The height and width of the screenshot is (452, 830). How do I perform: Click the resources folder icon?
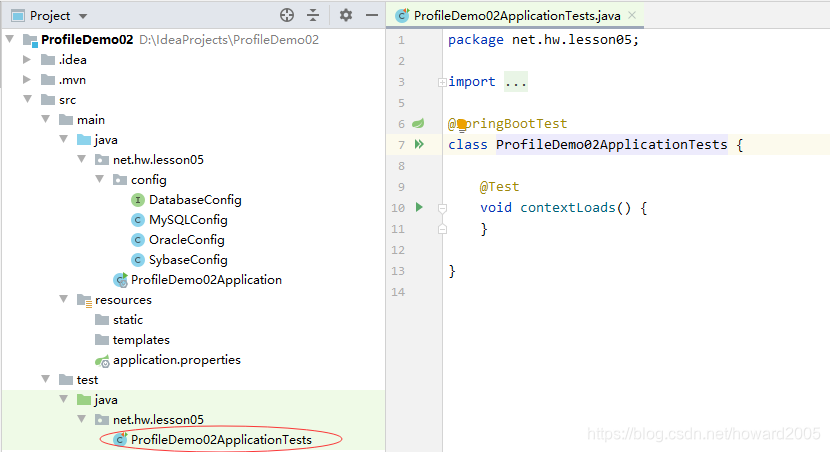[x=84, y=300]
